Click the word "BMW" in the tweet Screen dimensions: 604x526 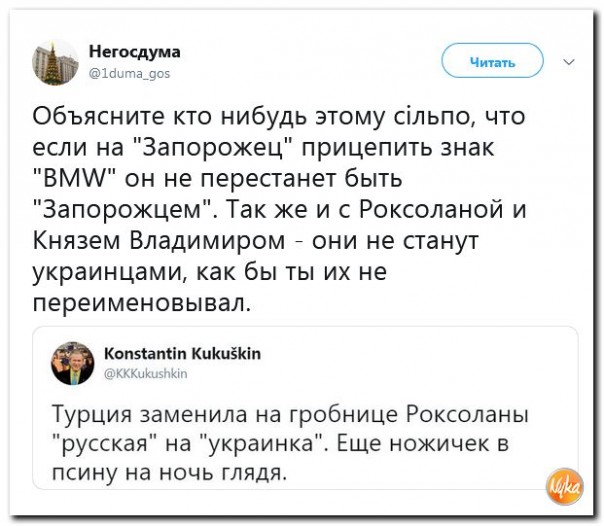76,179
